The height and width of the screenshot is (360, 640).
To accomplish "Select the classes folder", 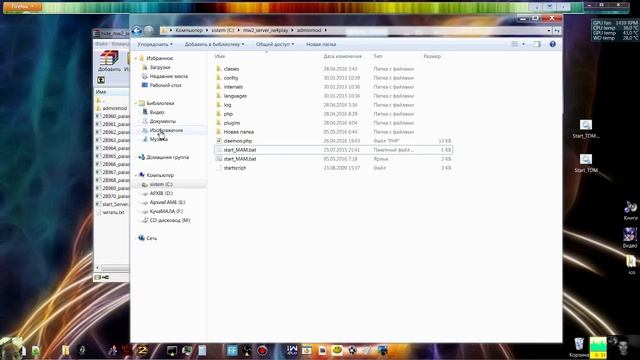I will [x=231, y=69].
